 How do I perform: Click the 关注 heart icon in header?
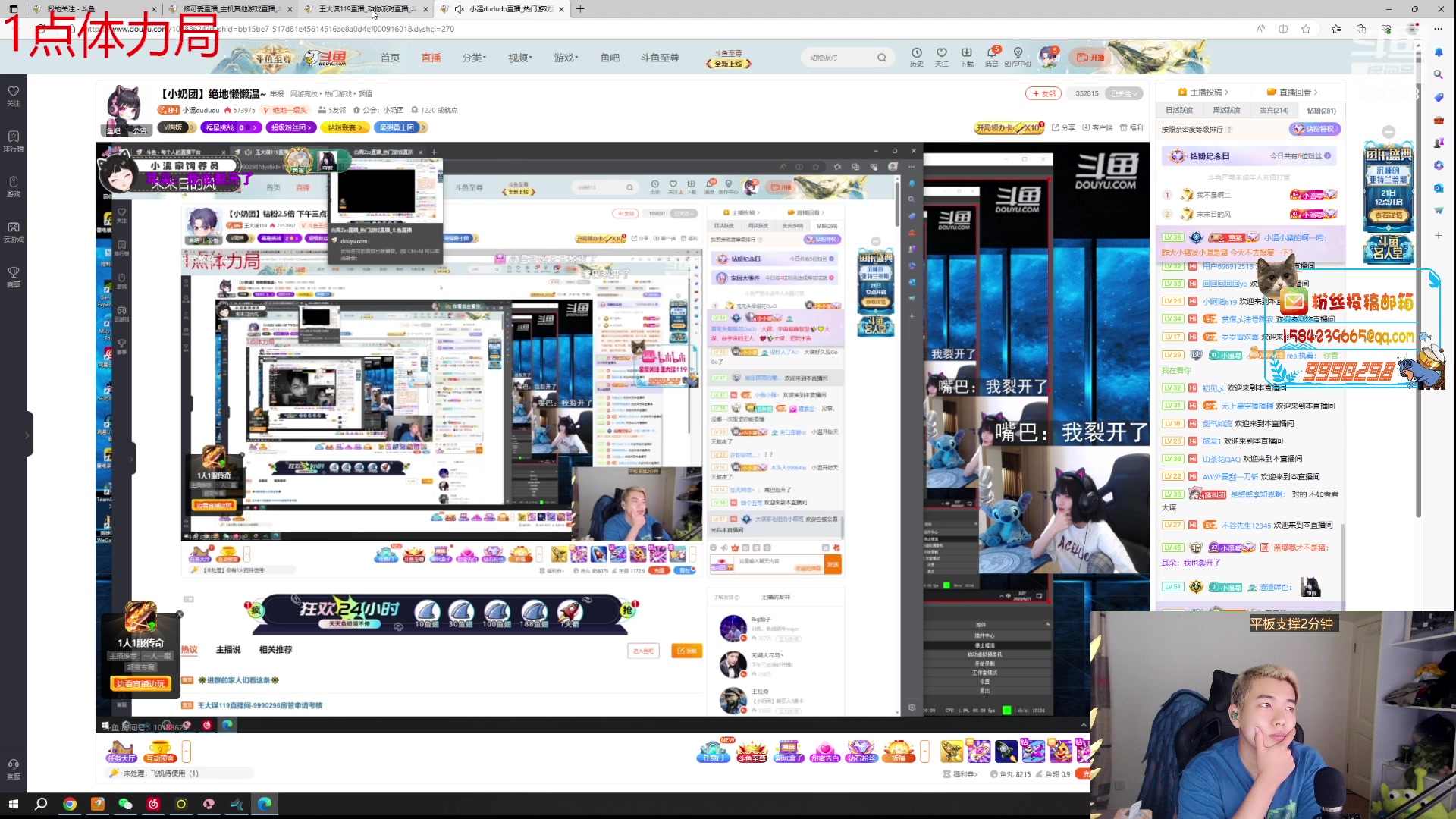941,57
